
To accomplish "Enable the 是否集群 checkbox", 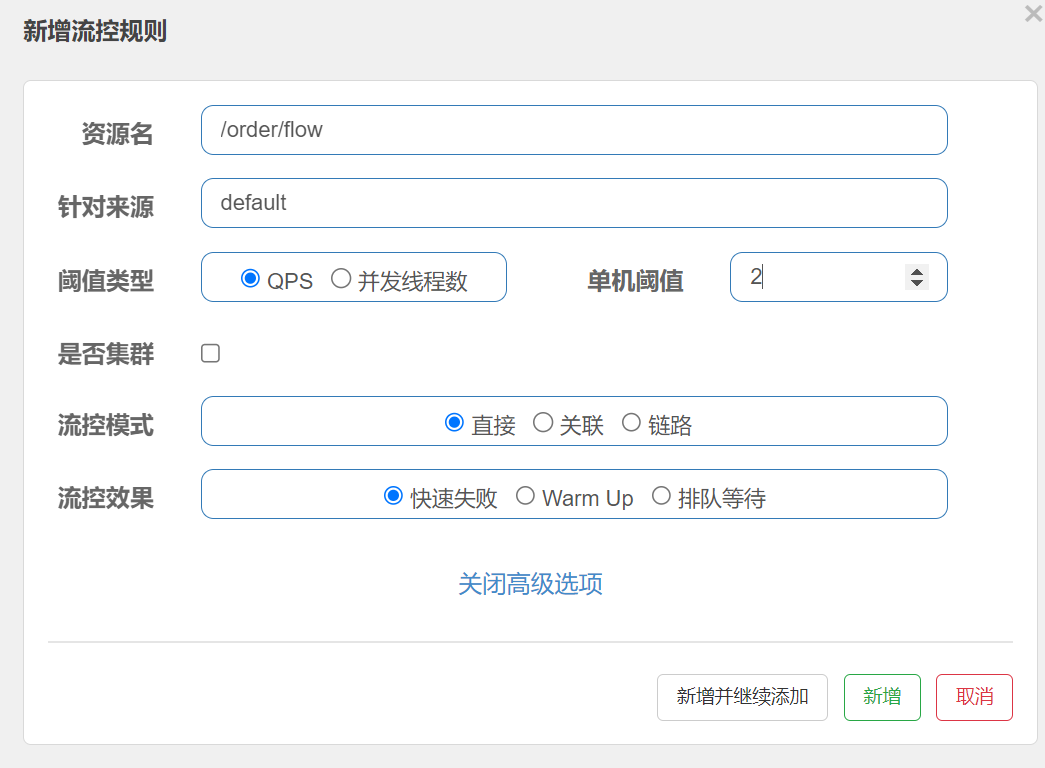I will click(x=210, y=353).
